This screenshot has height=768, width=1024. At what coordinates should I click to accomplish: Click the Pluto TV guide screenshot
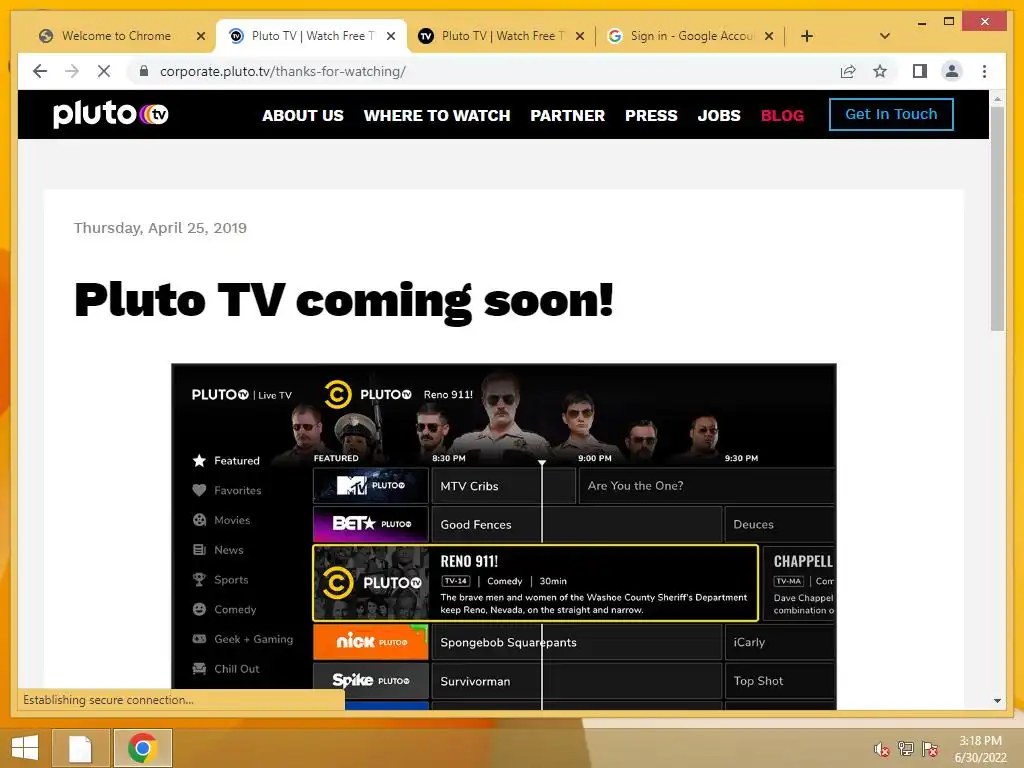504,536
